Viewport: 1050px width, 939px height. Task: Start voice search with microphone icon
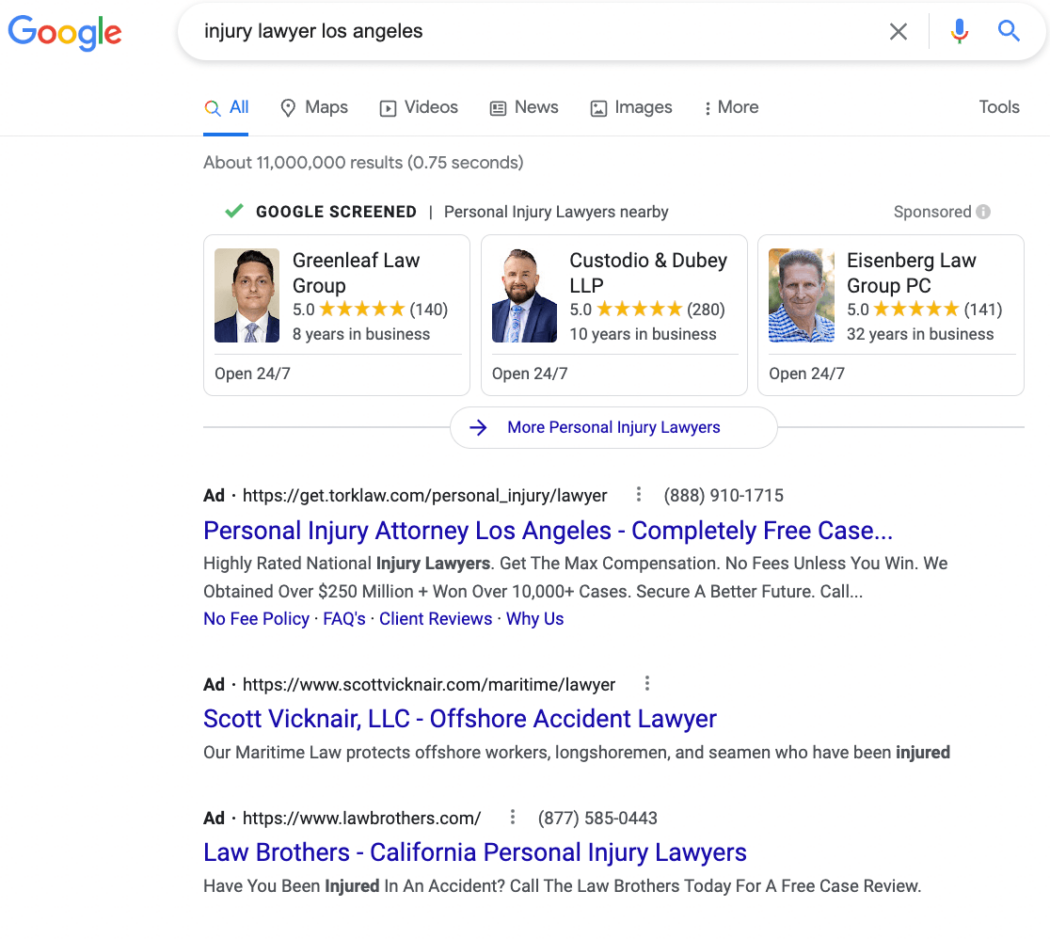pyautogui.click(x=959, y=31)
